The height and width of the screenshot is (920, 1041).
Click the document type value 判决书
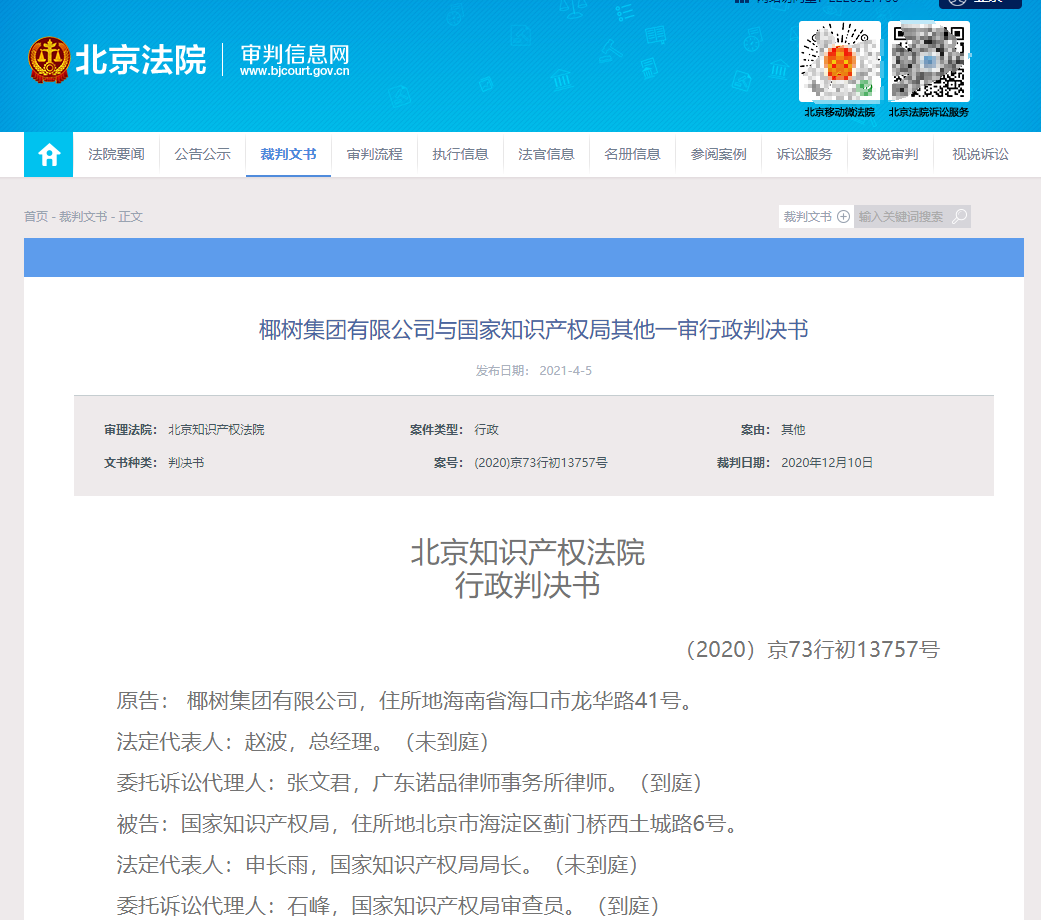coord(186,463)
